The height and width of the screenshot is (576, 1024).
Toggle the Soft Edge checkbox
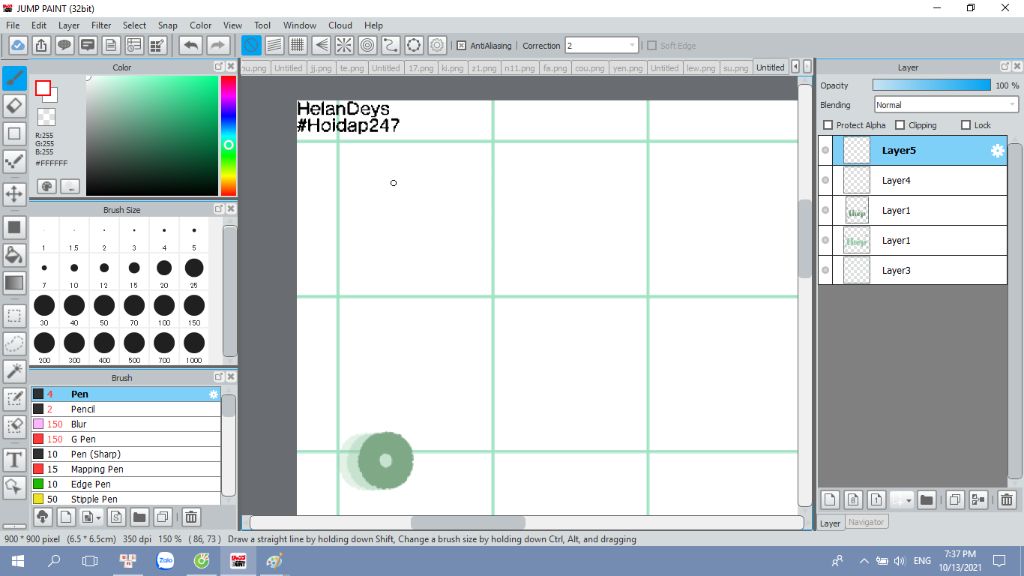pyautogui.click(x=651, y=46)
